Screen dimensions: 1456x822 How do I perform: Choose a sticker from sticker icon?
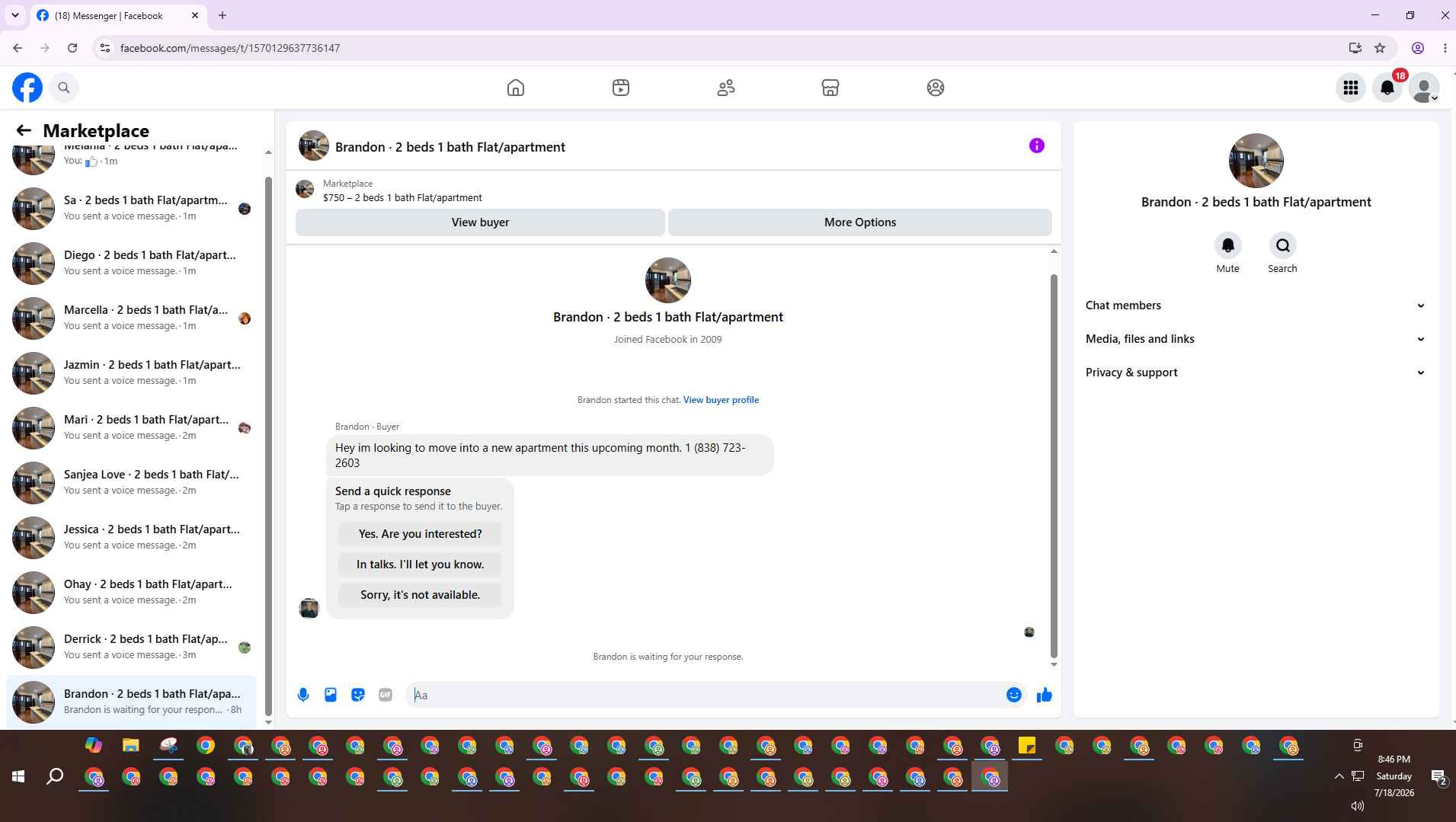tap(358, 695)
